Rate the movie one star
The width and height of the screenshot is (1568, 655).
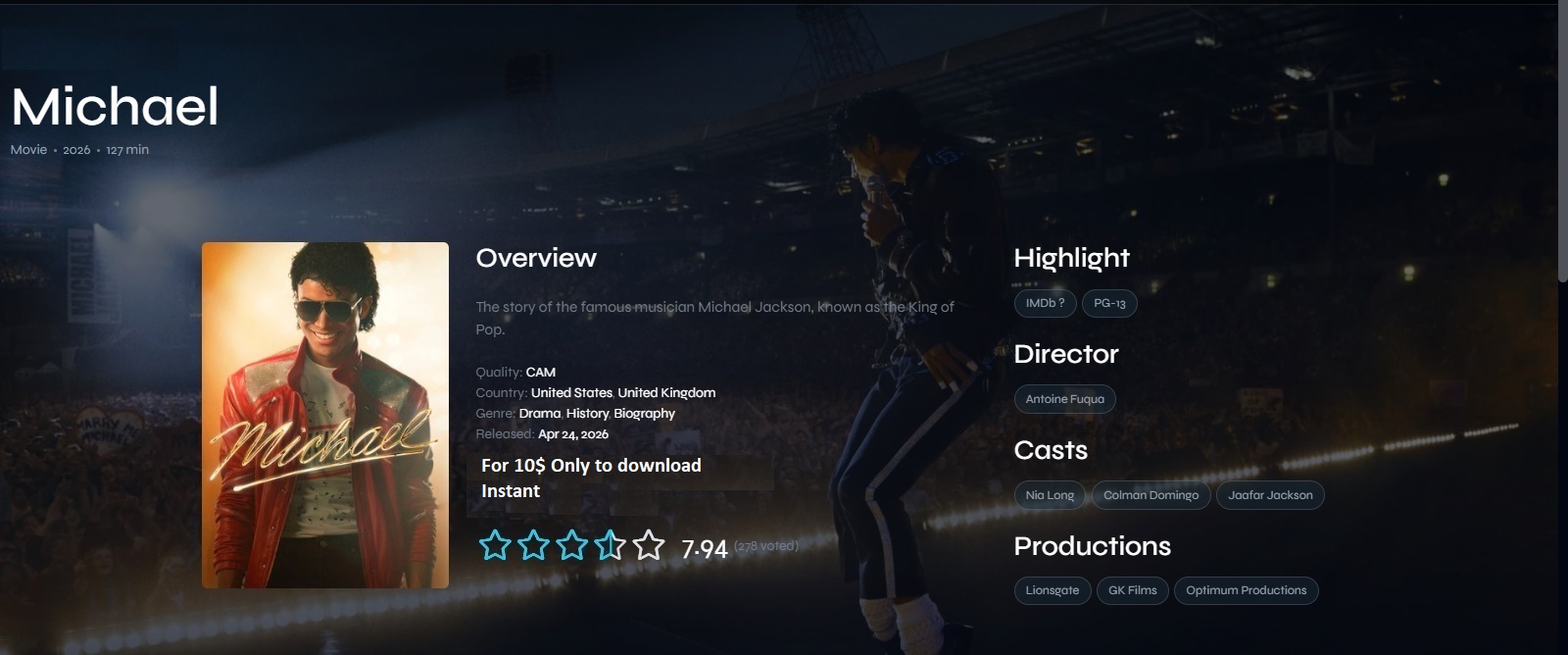(x=495, y=545)
